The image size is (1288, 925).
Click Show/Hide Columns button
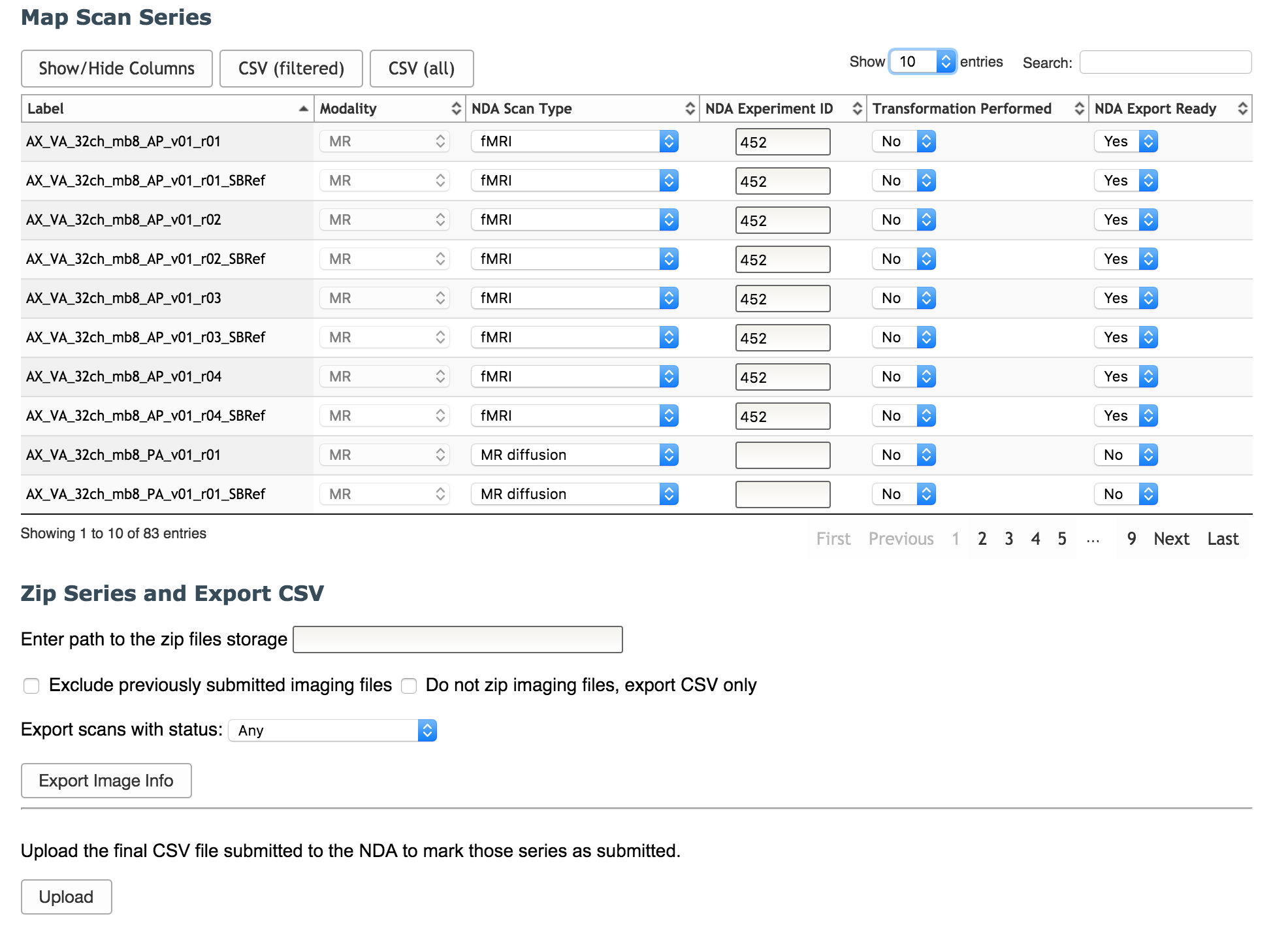click(x=117, y=69)
